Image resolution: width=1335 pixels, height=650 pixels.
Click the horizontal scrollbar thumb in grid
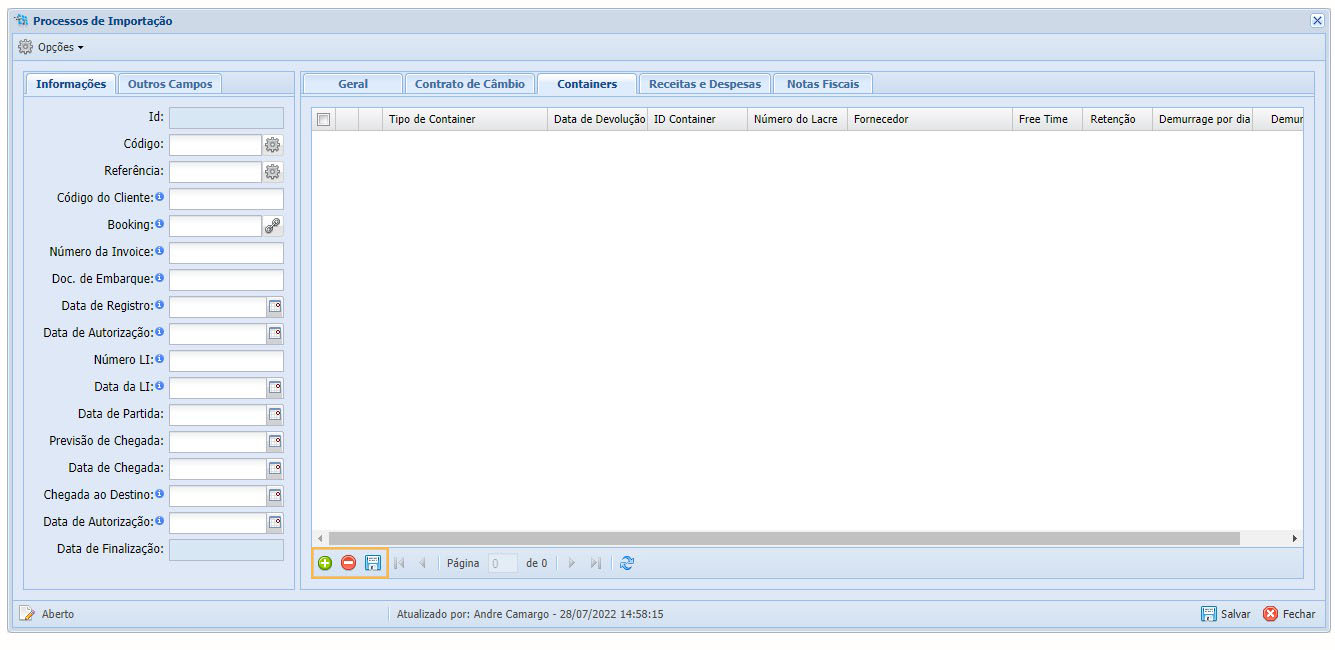click(x=784, y=538)
